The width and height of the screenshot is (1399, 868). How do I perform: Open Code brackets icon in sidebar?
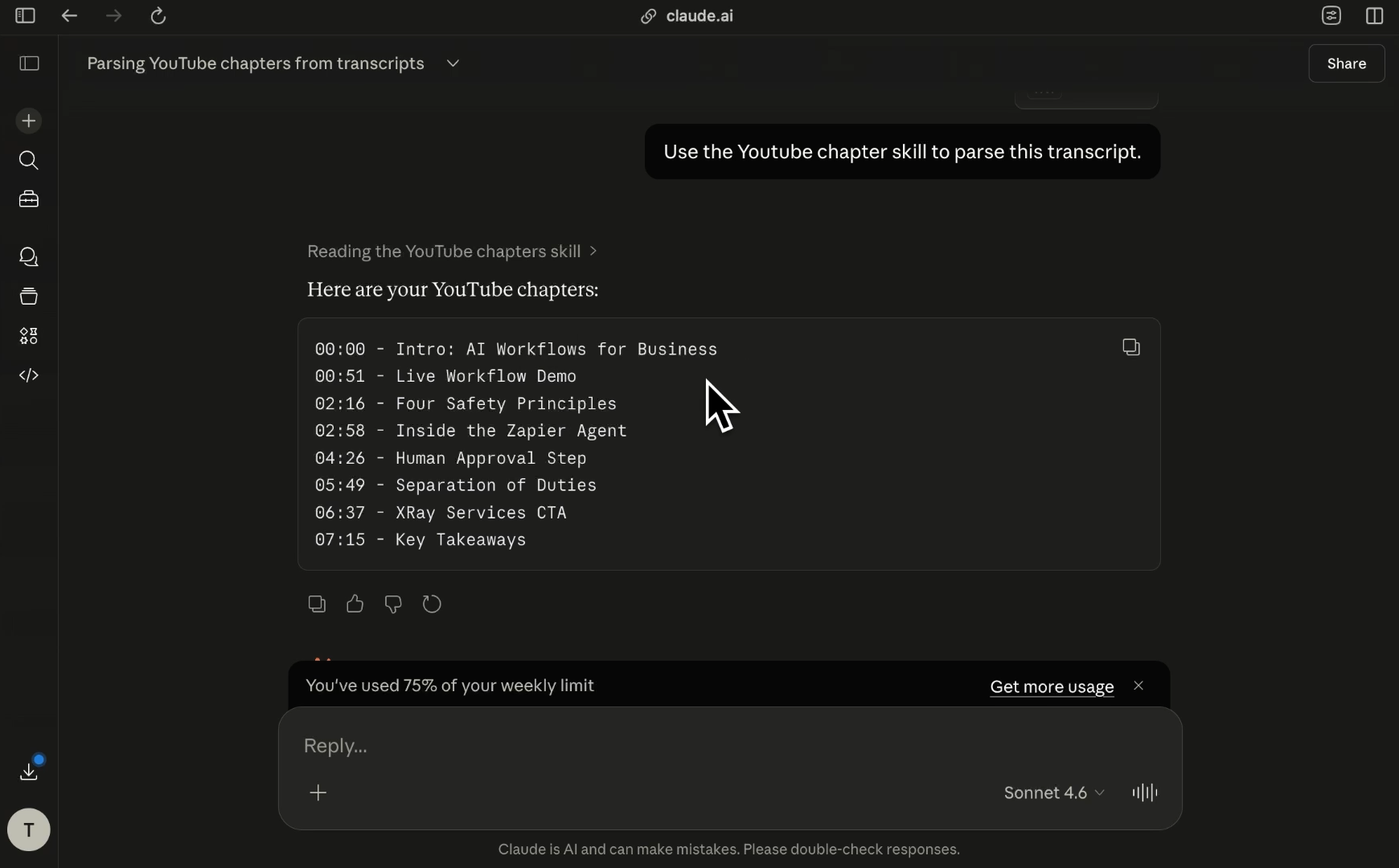(29, 375)
